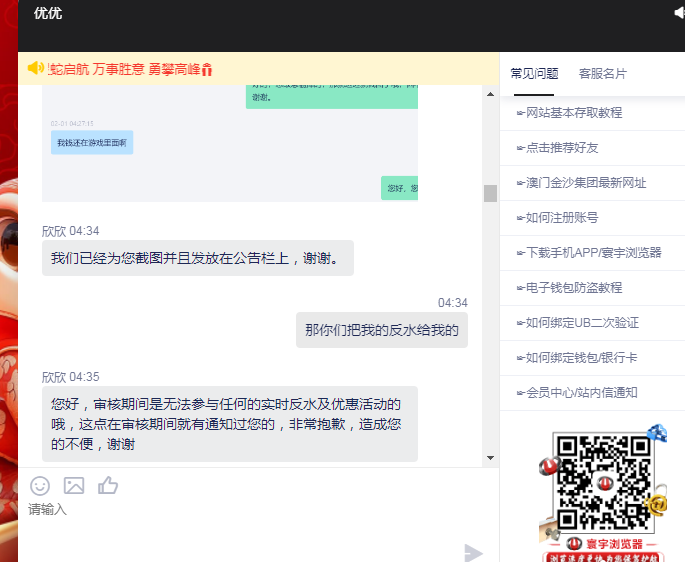Image resolution: width=685 pixels, height=562 pixels.
Task: Toggle the sound icon in header
Action: (680, 13)
